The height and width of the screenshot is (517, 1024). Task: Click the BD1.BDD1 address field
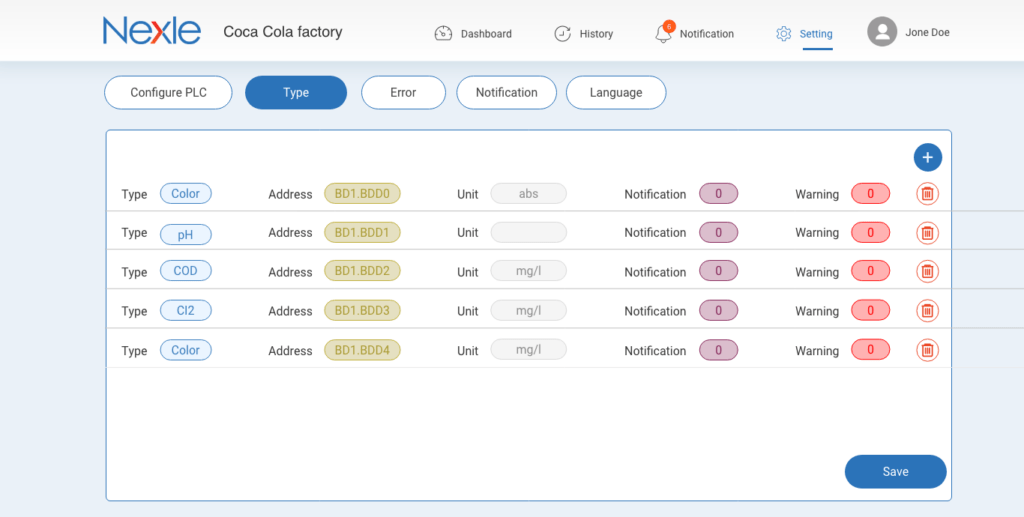coord(362,232)
